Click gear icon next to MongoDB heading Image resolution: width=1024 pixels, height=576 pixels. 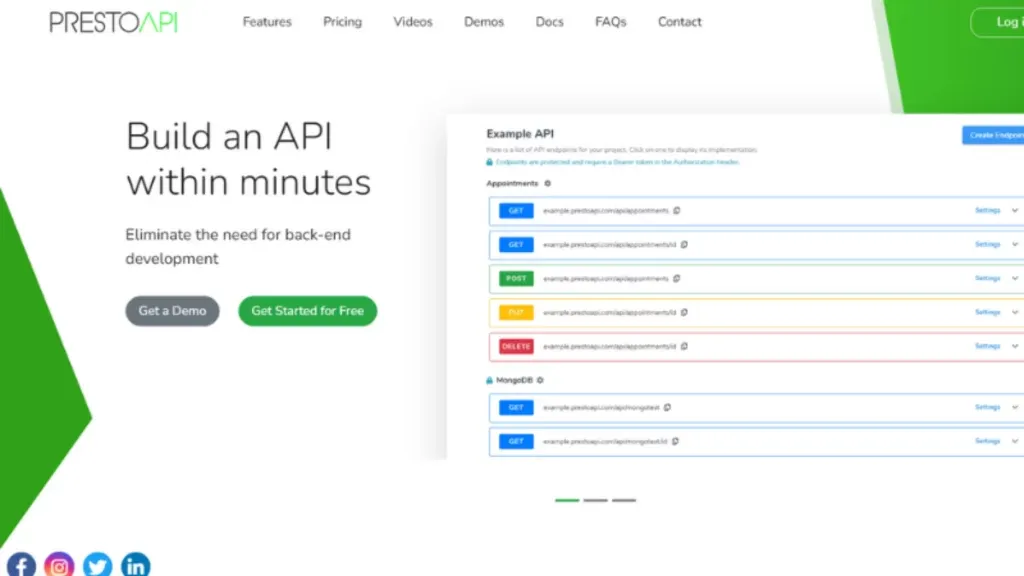point(540,380)
